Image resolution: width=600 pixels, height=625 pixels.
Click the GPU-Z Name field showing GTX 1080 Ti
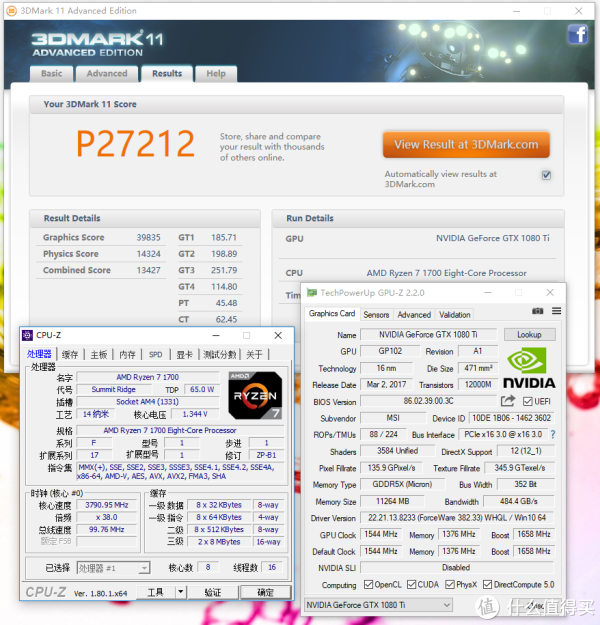pyautogui.click(x=429, y=334)
